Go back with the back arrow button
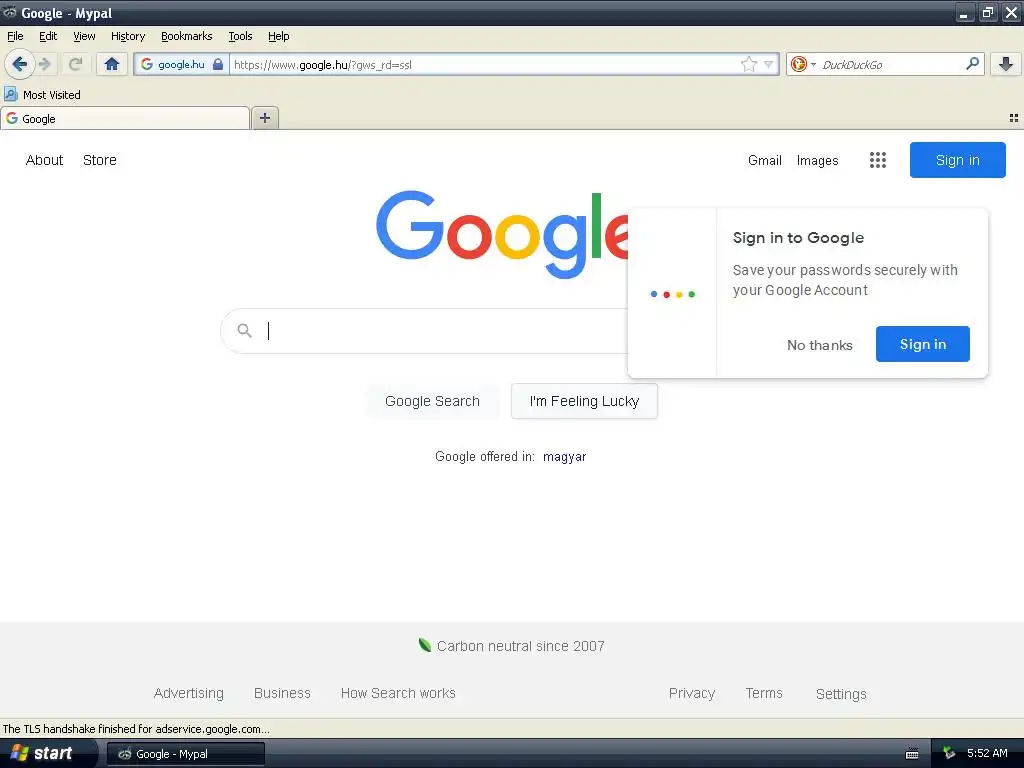Viewport: 1024px width, 768px height. point(19,64)
